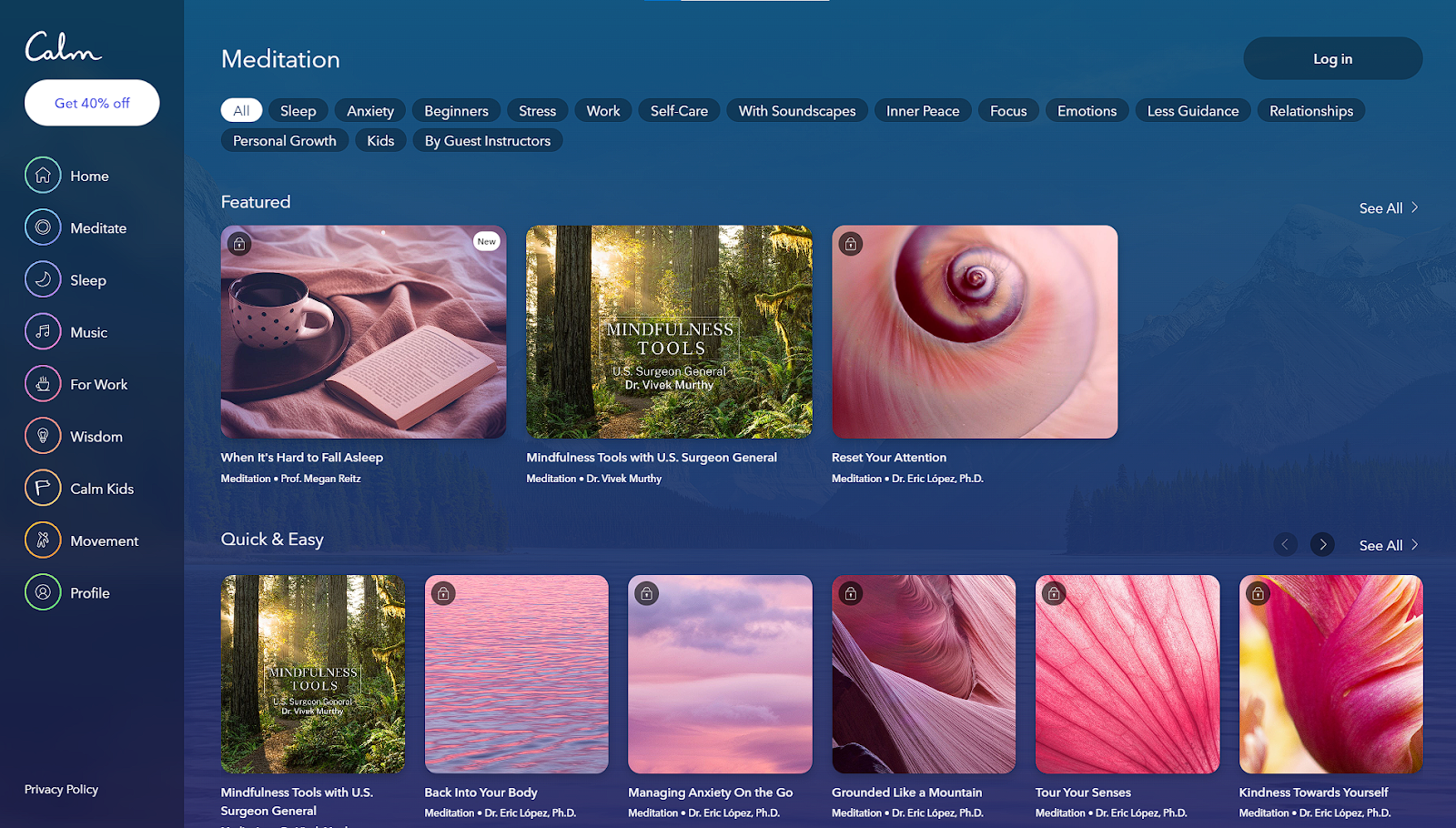Filter By Guest Instructors
1456x828 pixels.
pyautogui.click(x=488, y=140)
